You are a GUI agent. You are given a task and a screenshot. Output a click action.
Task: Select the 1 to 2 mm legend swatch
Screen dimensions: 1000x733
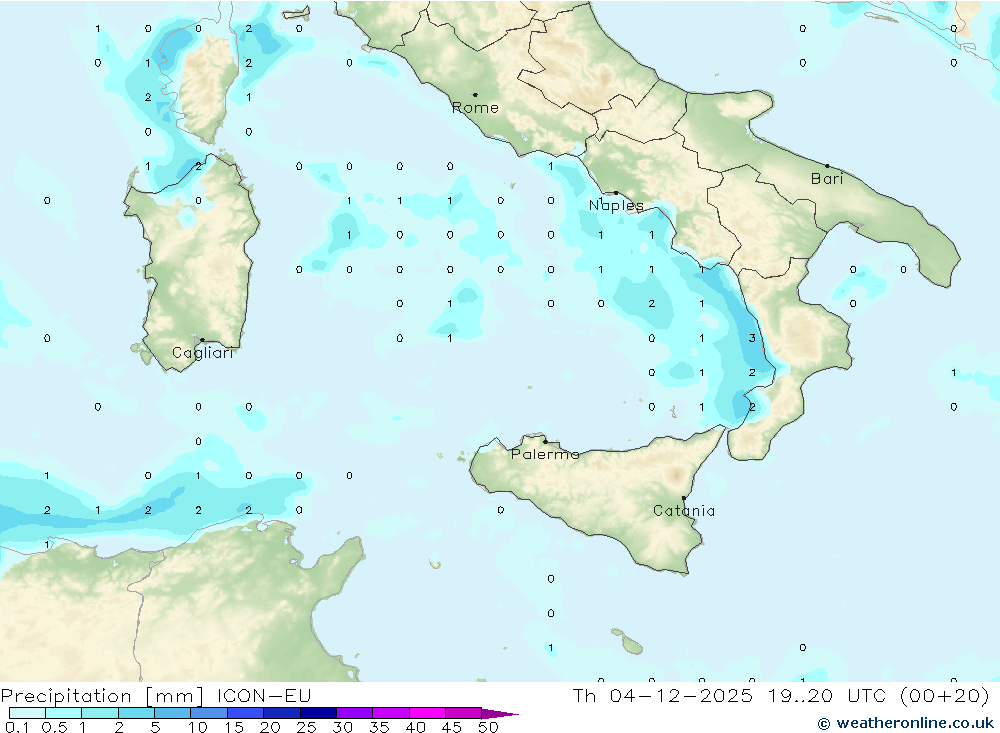coord(100,713)
